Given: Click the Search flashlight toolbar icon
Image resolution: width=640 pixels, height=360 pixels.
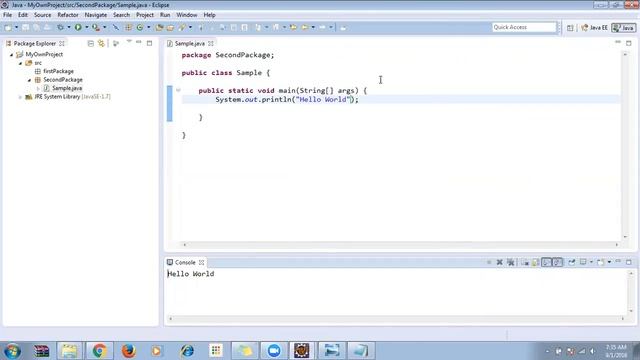Looking at the screenshot, I should [182, 27].
